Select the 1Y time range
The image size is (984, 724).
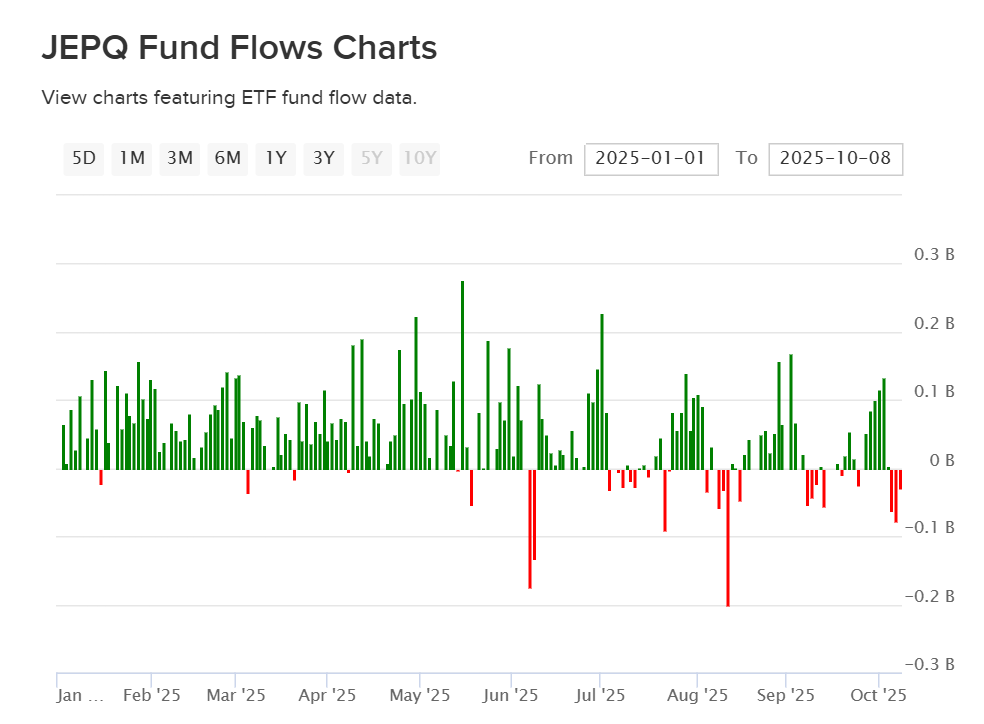click(275, 158)
